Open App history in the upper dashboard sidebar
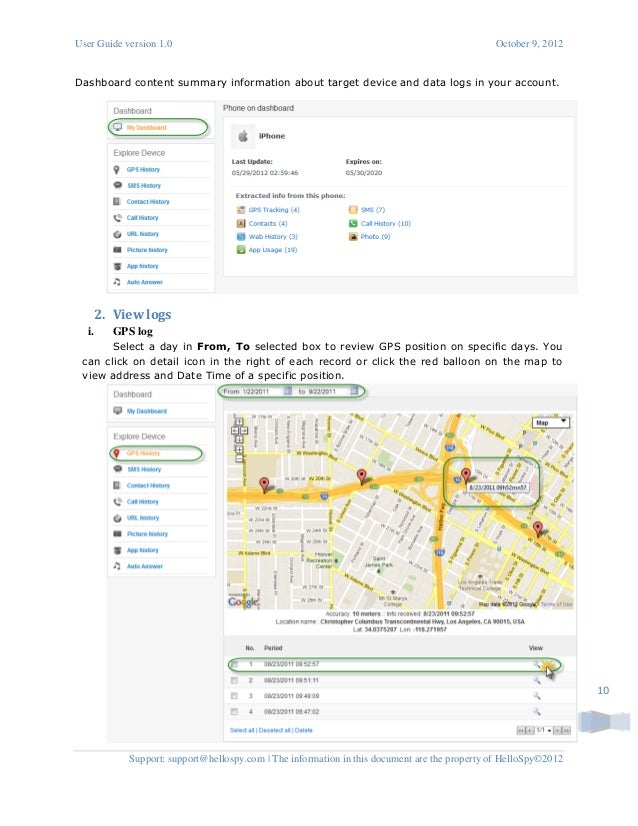This screenshot has height=826, width=638. click(142, 266)
